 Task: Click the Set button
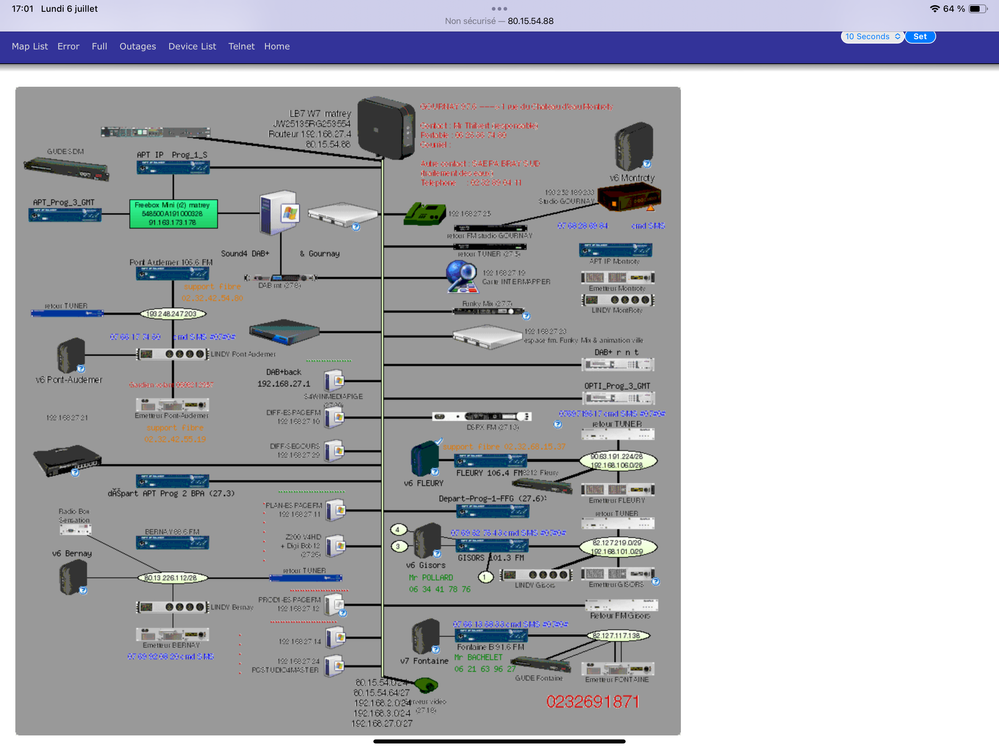[x=920, y=37]
